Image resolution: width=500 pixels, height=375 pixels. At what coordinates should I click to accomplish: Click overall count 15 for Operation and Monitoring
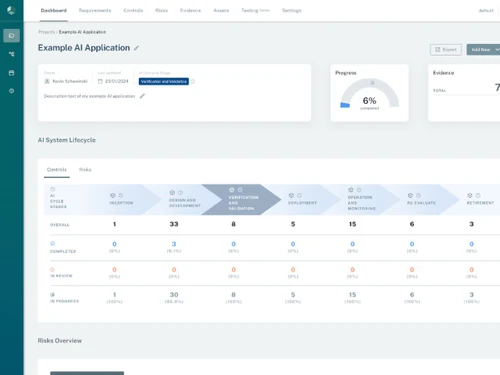coord(352,224)
